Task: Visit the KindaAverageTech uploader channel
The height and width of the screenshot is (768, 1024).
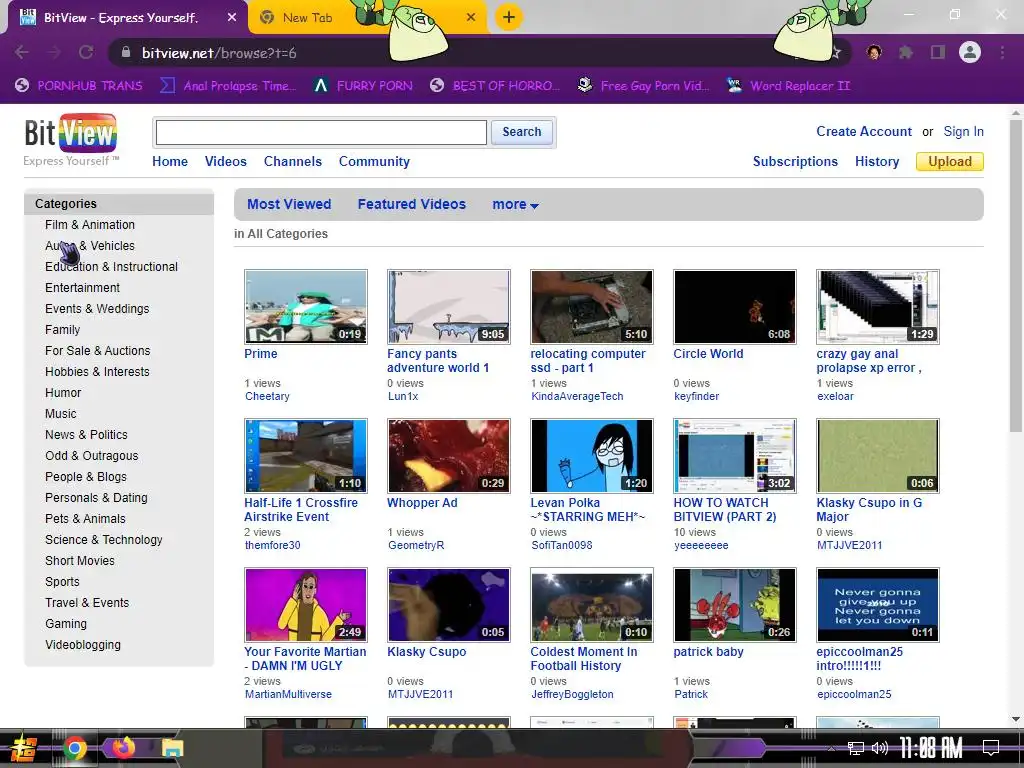Action: (577, 396)
